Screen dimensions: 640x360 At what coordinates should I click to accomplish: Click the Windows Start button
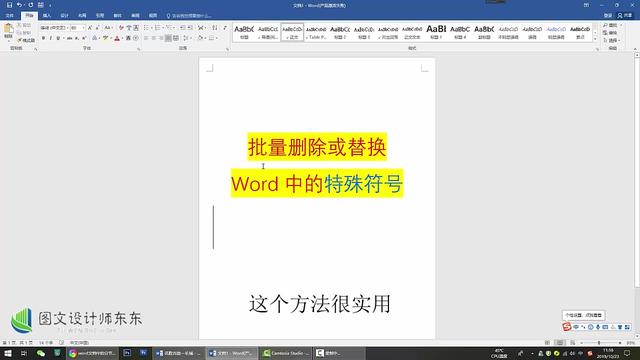(x=8, y=353)
